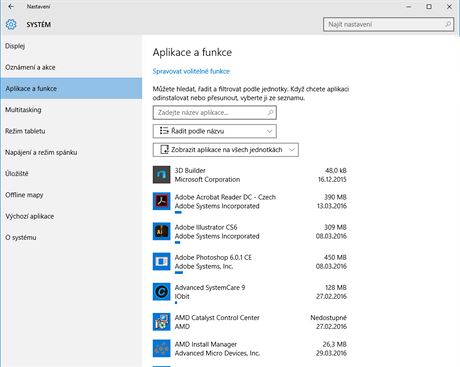460x367 pixels.
Task: Focus the Zadejte název aplikace field
Action: tap(215, 113)
